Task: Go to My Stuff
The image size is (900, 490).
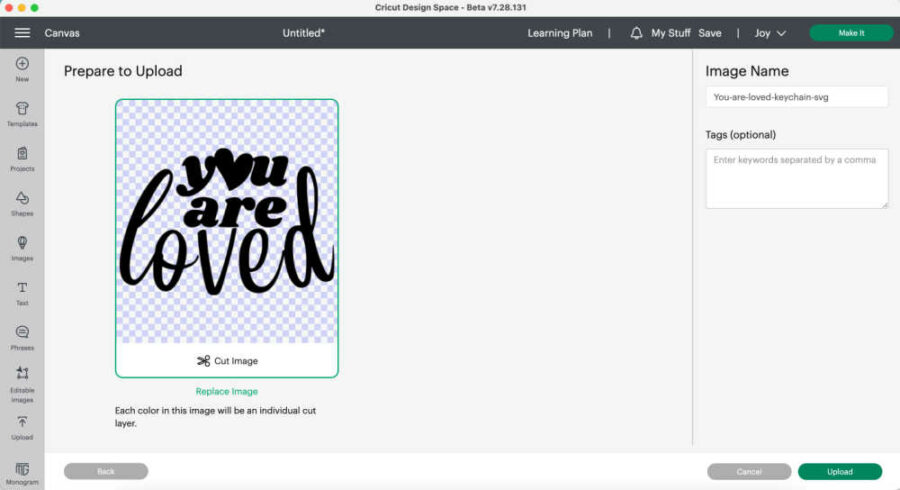Action: 670,33
